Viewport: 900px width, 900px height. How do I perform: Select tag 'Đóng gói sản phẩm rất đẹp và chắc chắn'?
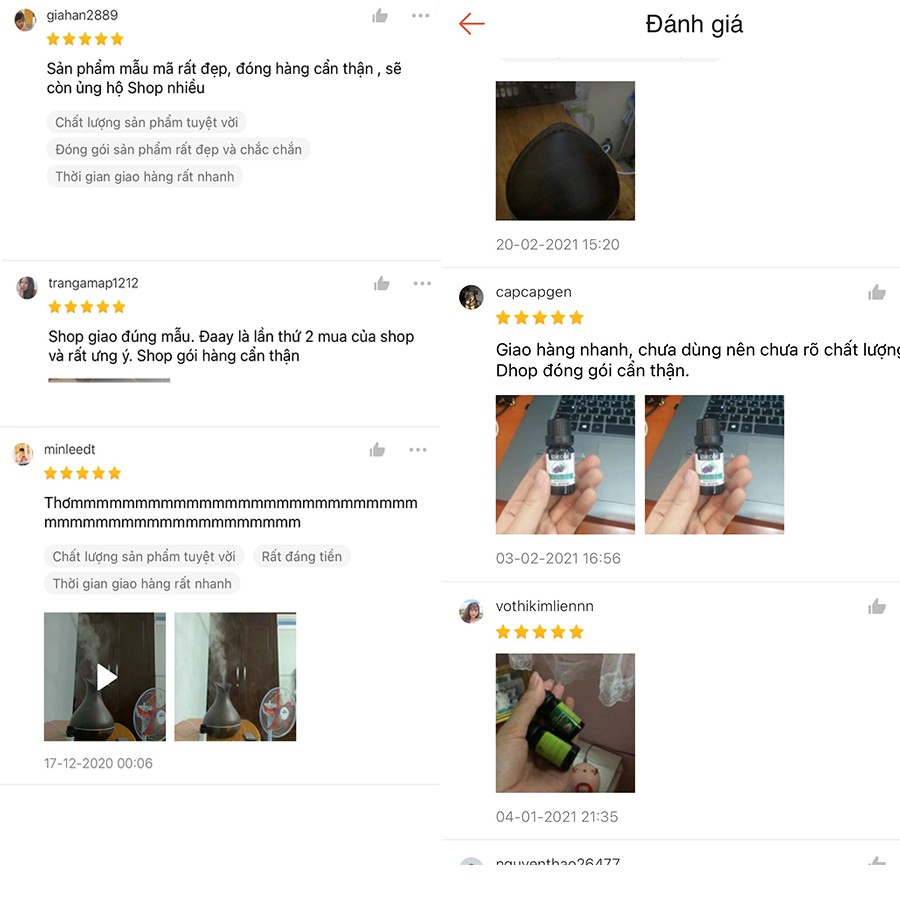click(x=179, y=149)
